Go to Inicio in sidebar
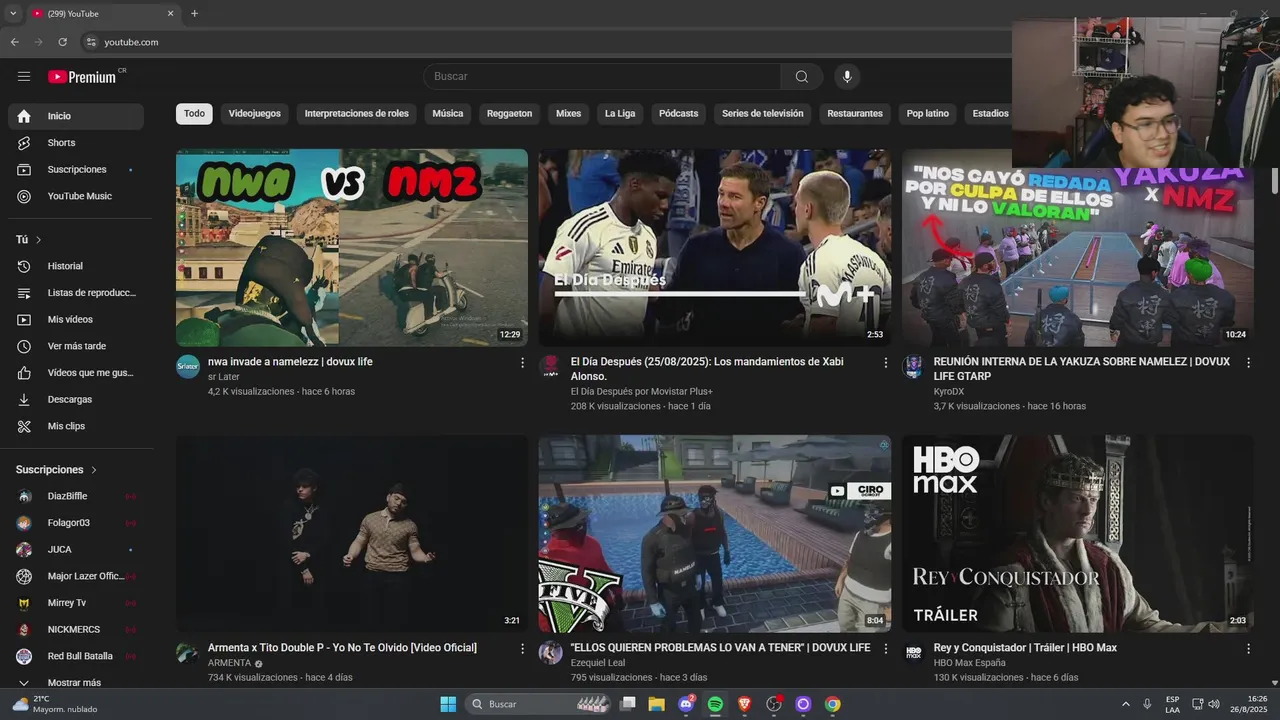This screenshot has width=1280, height=720. [76, 116]
